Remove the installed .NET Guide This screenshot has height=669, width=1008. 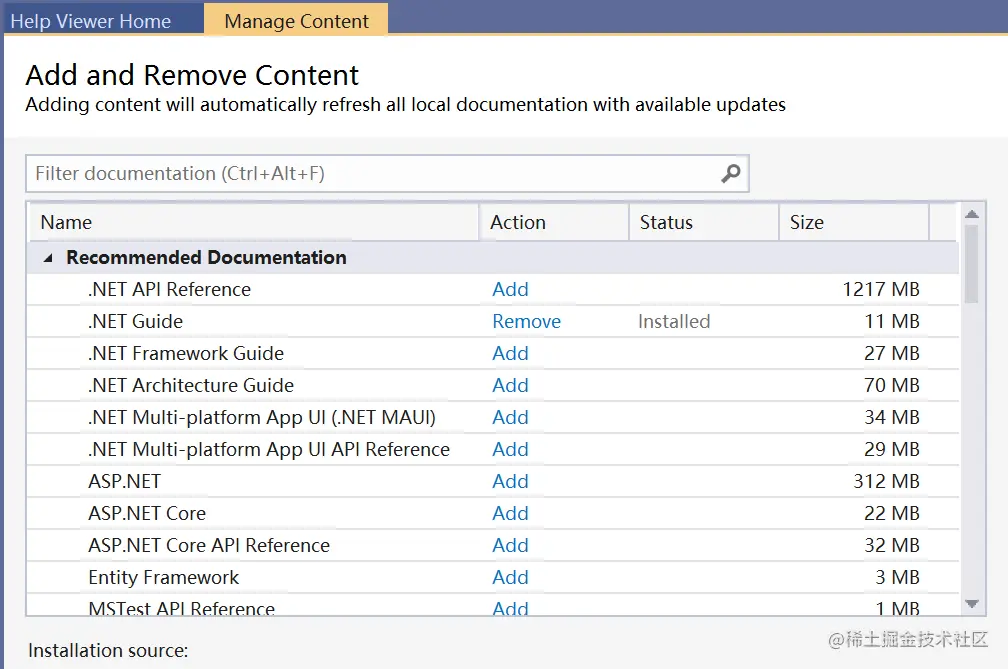[x=526, y=322]
